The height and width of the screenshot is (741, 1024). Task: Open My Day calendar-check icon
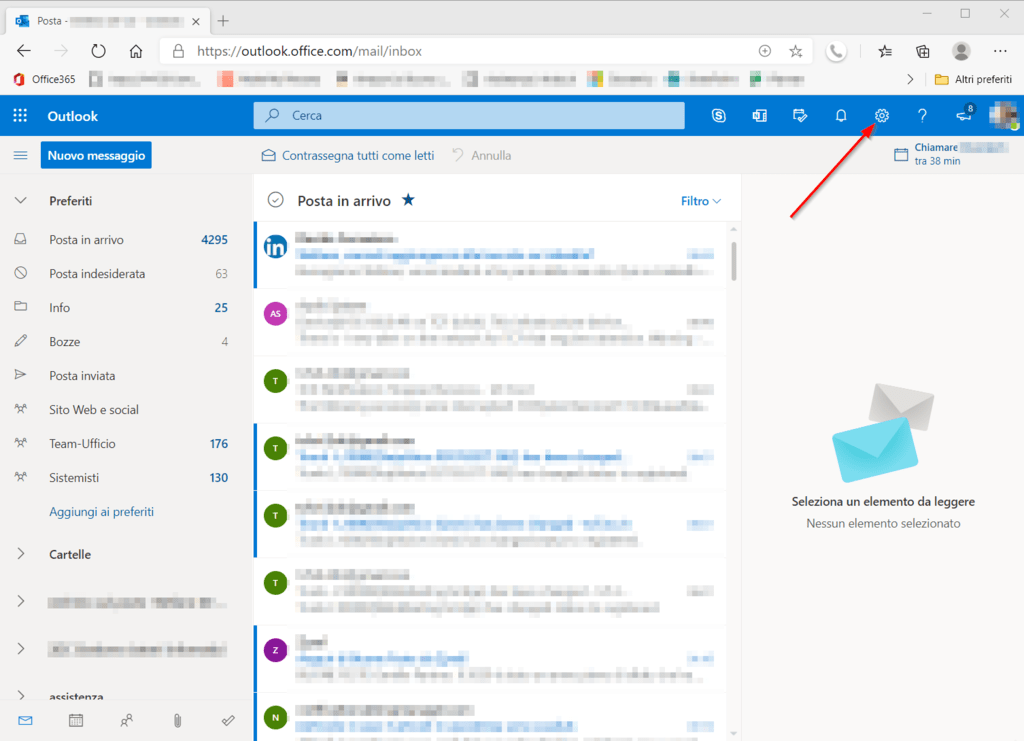[x=800, y=116]
